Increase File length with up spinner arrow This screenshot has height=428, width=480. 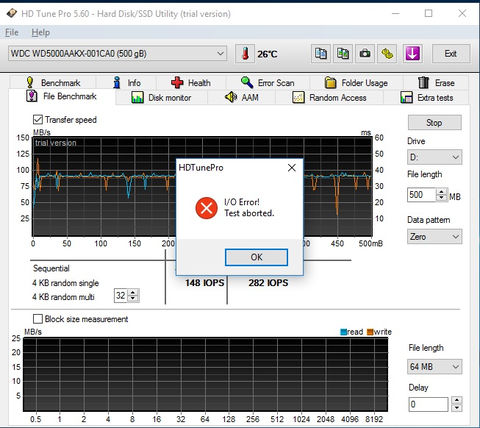click(442, 192)
